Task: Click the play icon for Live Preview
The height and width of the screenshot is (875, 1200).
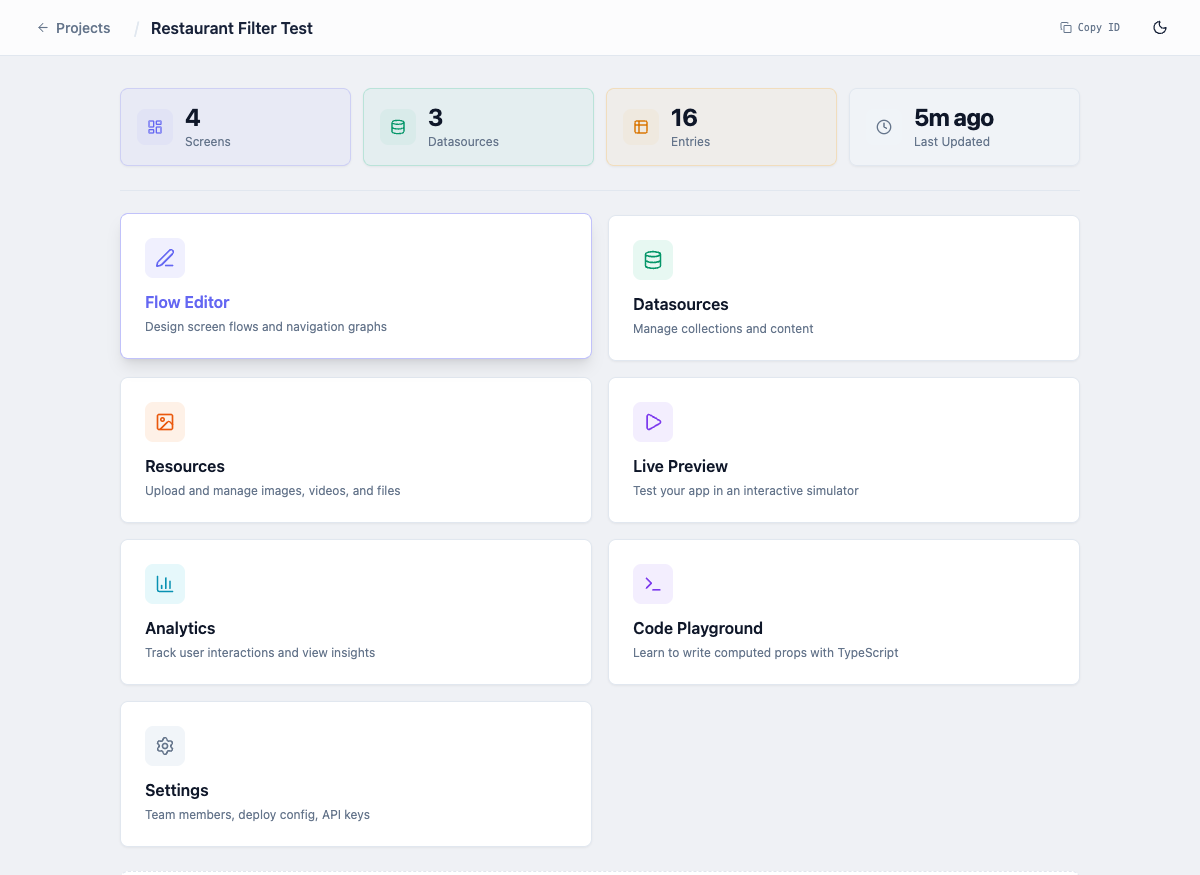Action: (653, 422)
